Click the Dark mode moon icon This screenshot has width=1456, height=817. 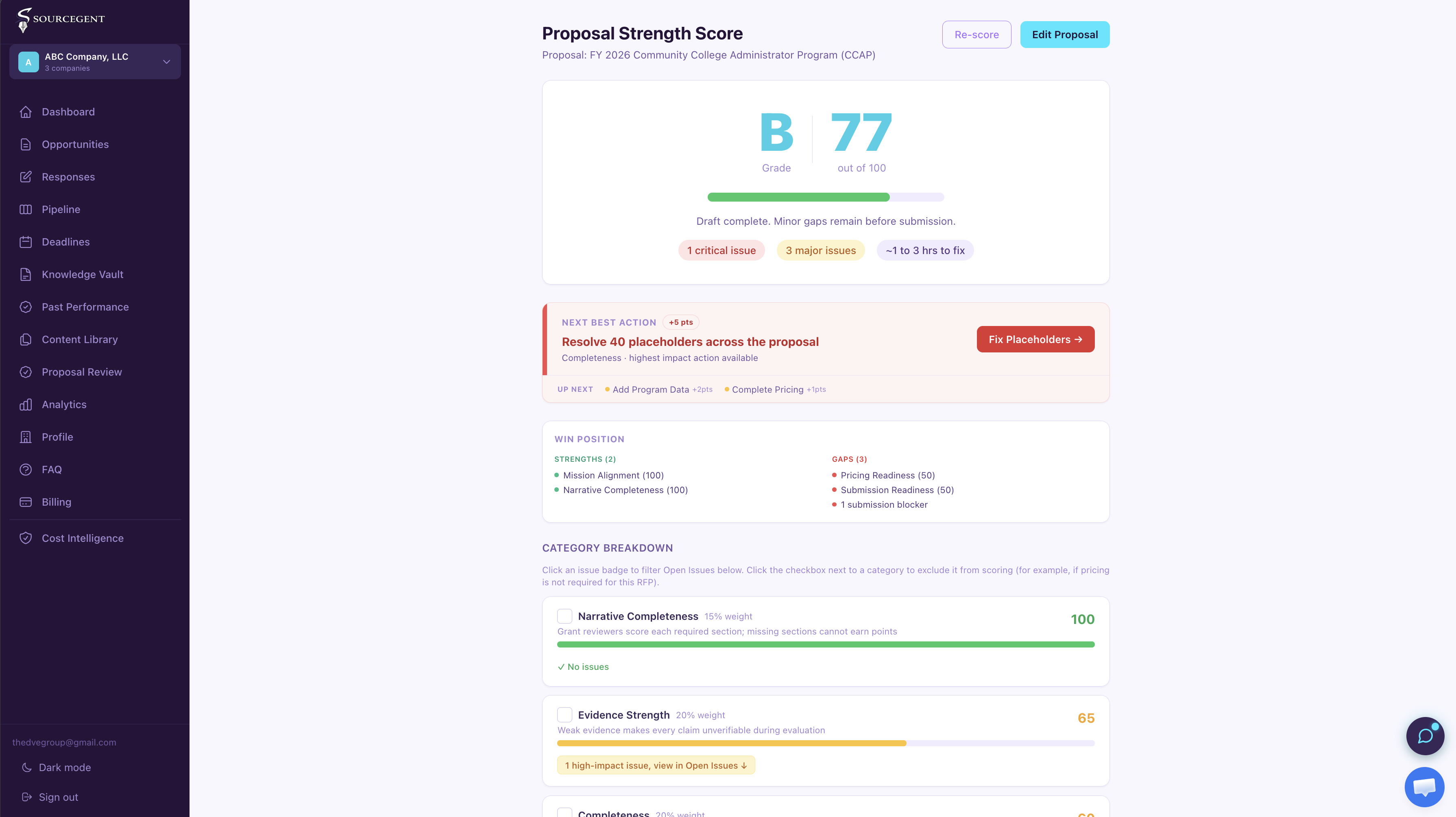tap(26, 767)
